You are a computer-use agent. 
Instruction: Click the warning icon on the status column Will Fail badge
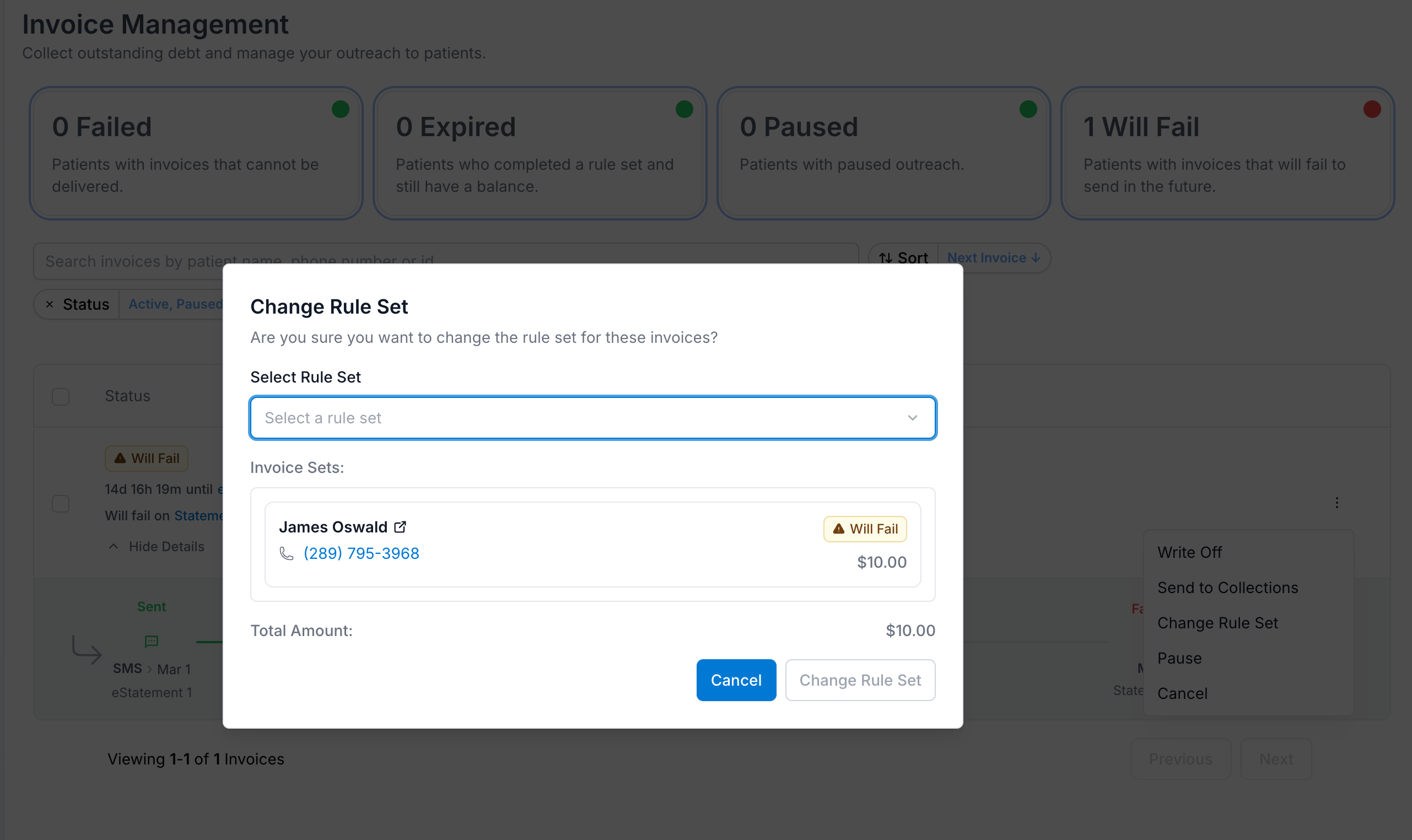point(121,459)
